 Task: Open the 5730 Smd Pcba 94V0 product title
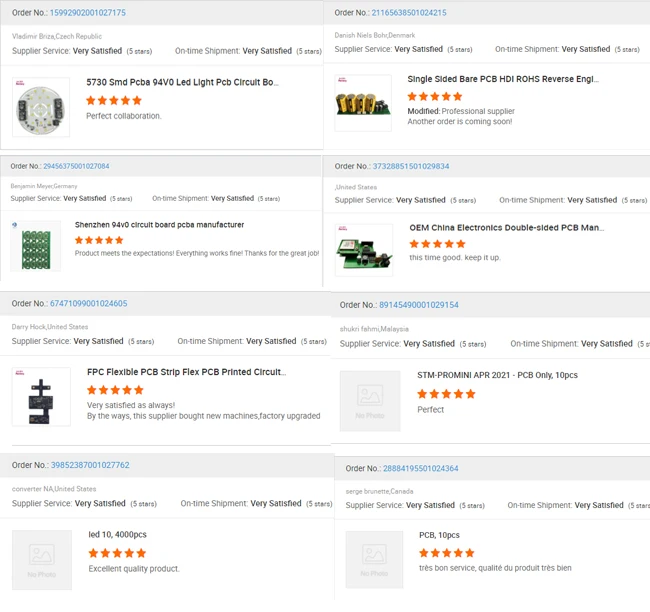(182, 82)
